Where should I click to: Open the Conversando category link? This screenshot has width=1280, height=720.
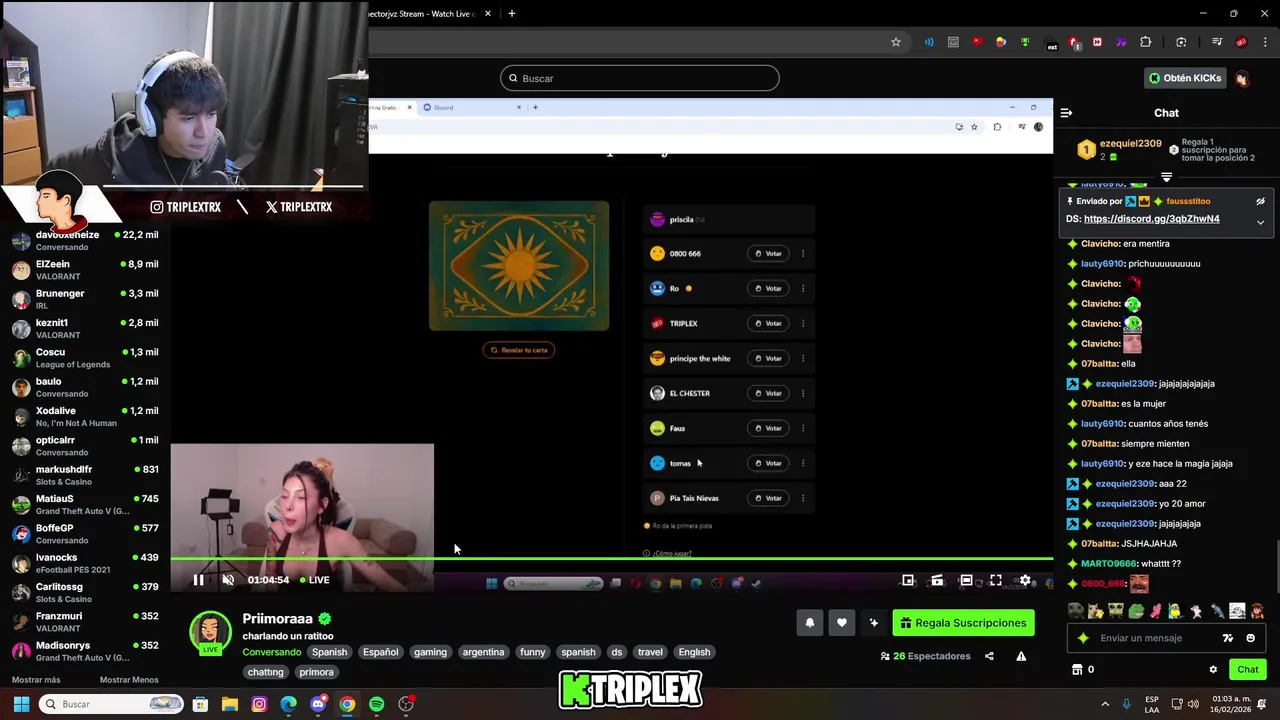tap(271, 652)
